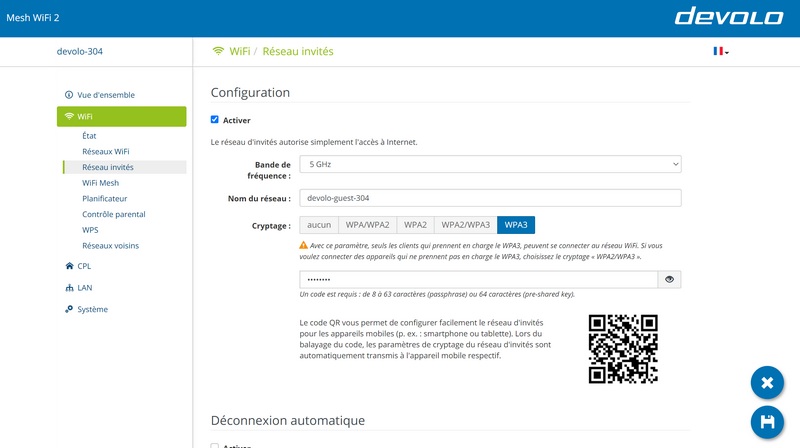
Task: Open the LAN section
Action: [85, 288]
